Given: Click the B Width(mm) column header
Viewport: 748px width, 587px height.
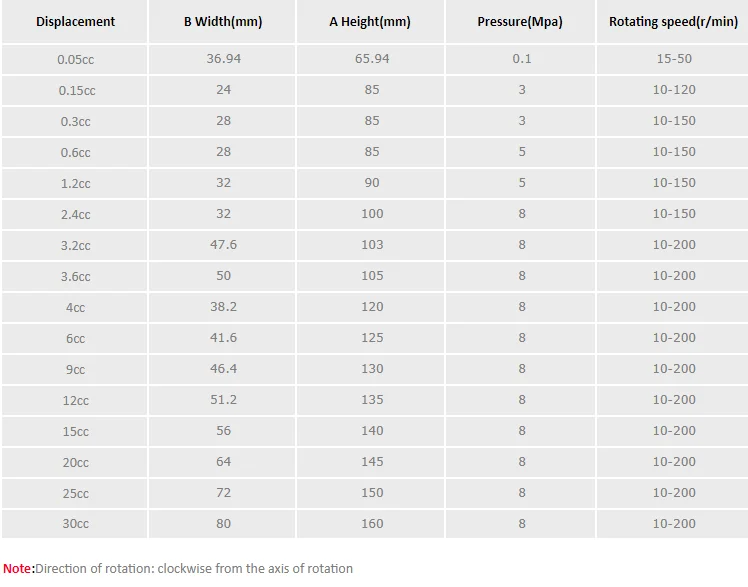Looking at the screenshot, I should (x=223, y=21).
